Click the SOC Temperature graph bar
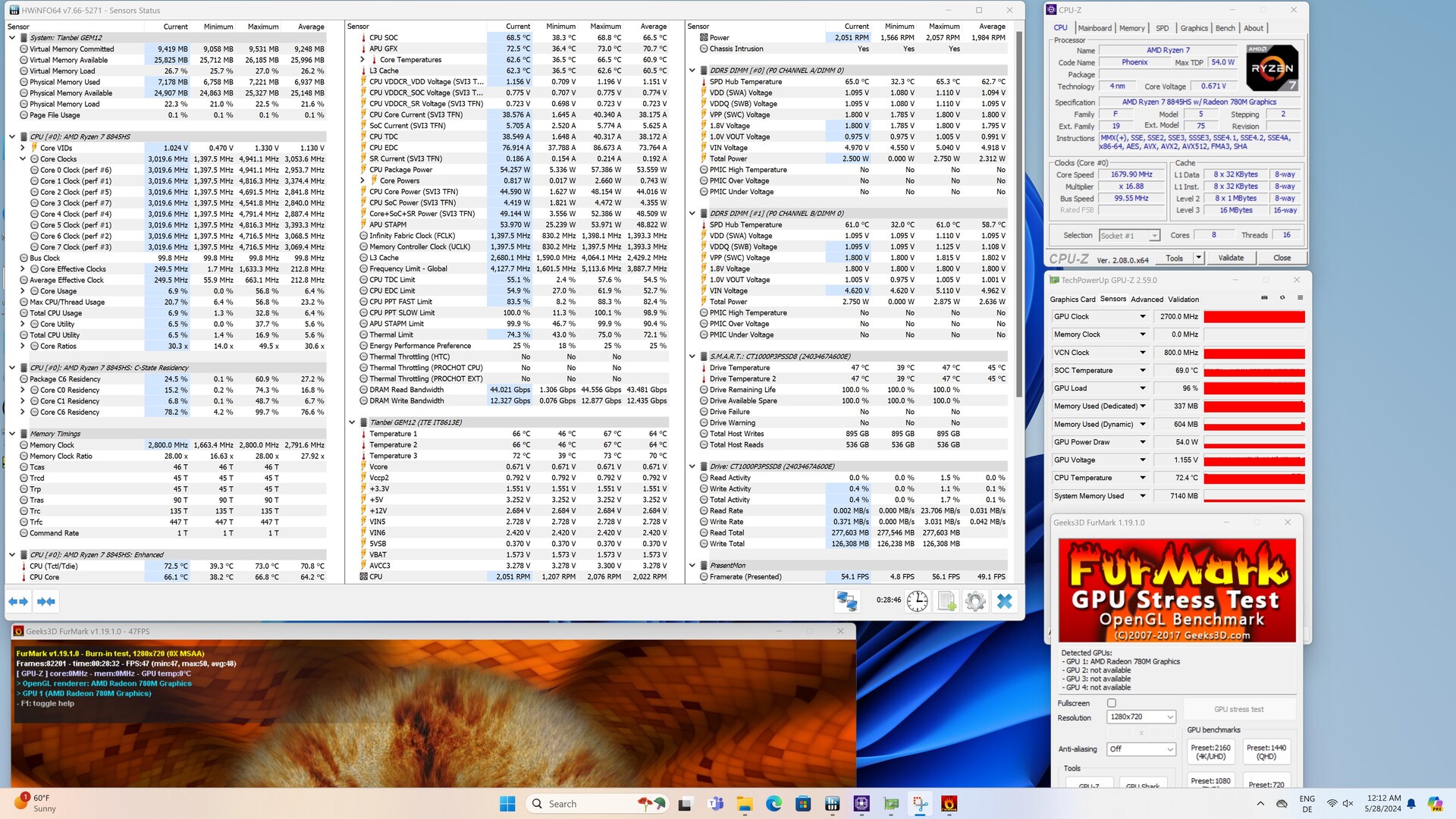The image size is (1456, 819). point(1254,371)
